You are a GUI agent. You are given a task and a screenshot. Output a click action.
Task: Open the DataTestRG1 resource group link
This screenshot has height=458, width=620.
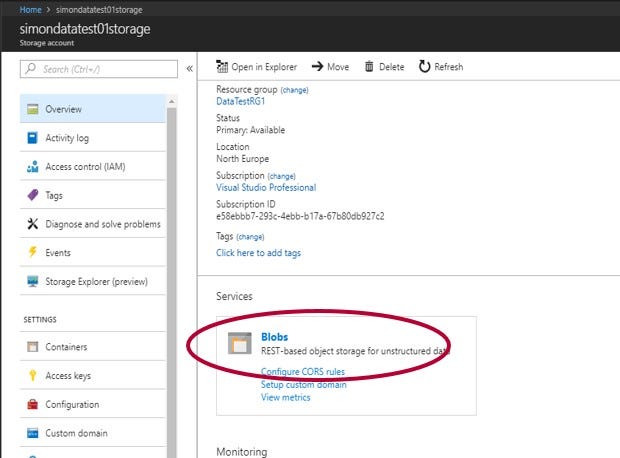240,101
